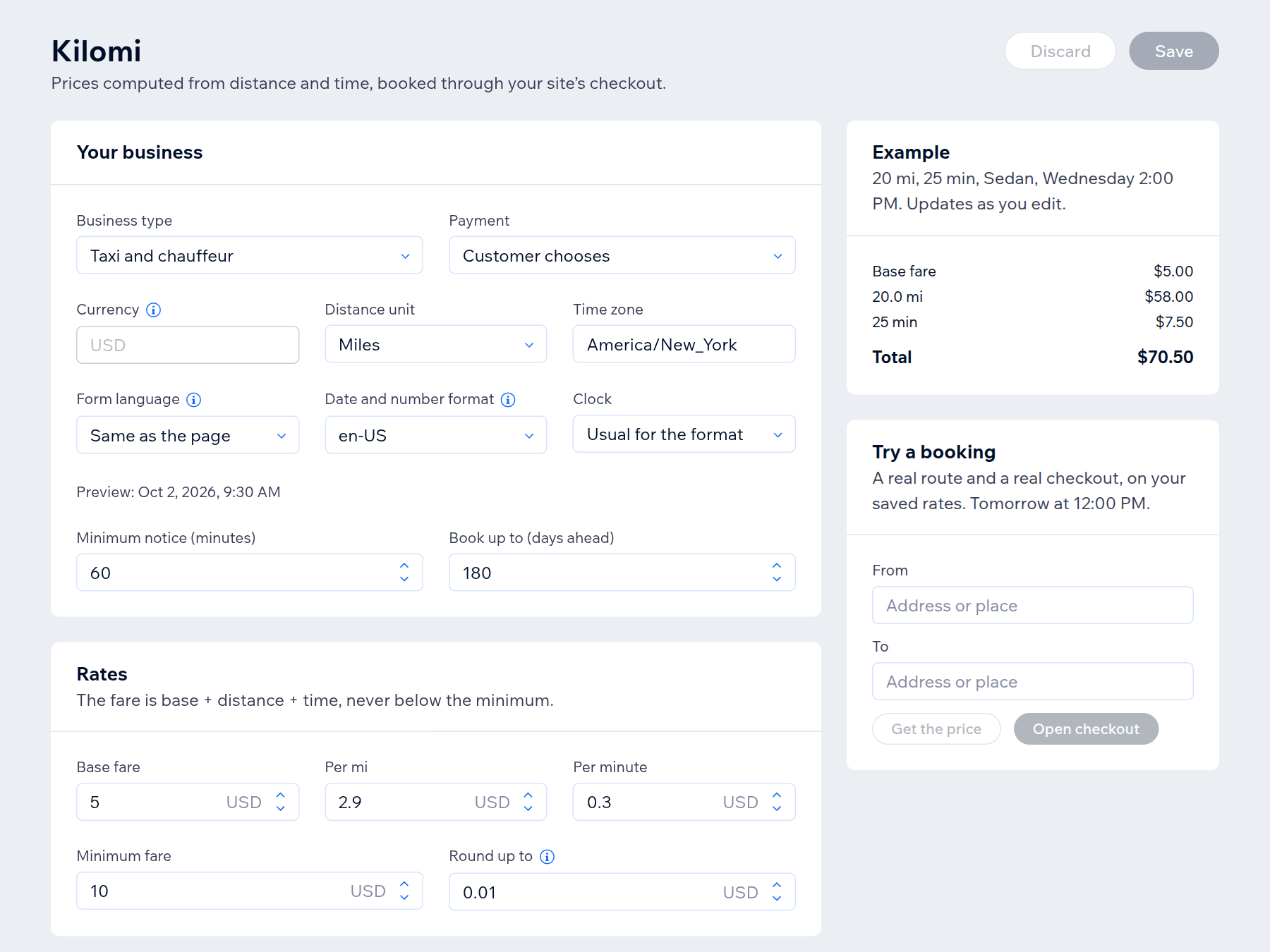This screenshot has width=1270, height=952.
Task: Decrease the Per minute rate
Action: 777,808
